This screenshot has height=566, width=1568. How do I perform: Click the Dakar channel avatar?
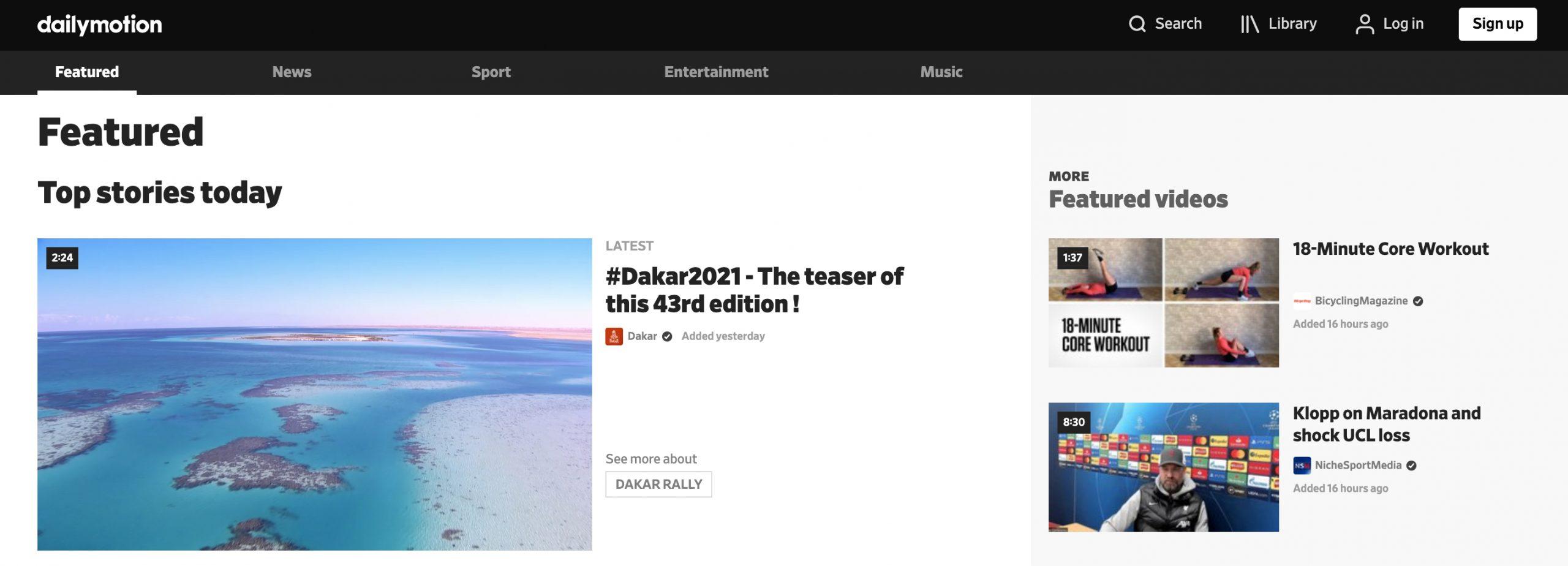[x=614, y=336]
